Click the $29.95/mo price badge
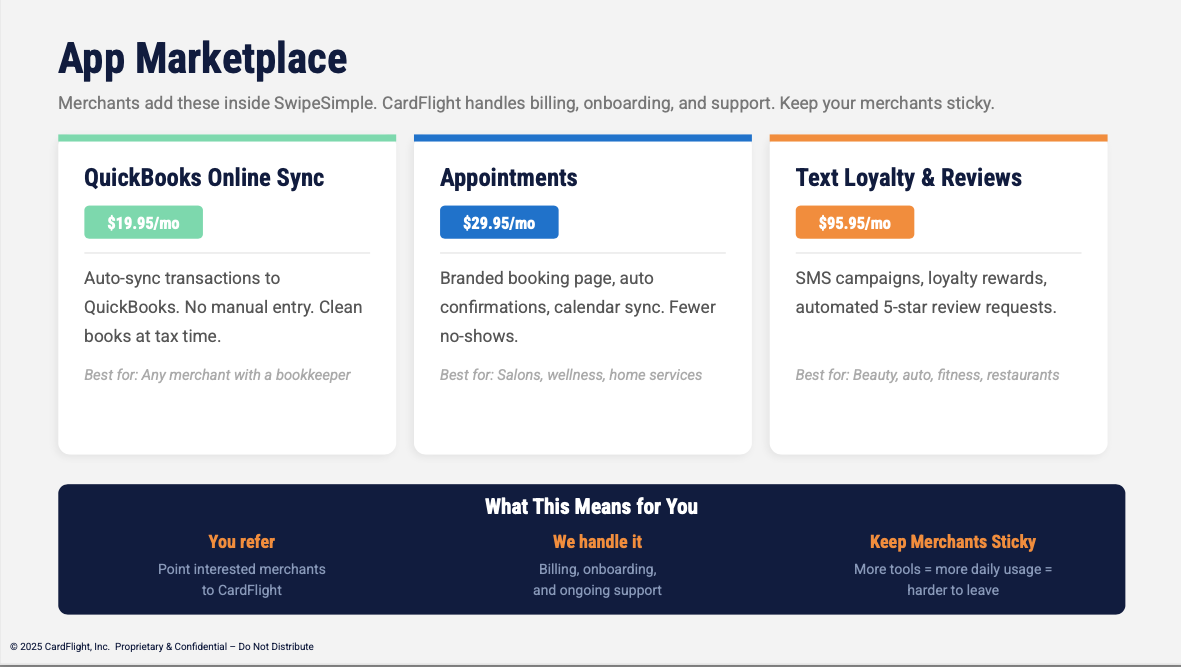Viewport: 1181px width, 667px height. click(499, 222)
